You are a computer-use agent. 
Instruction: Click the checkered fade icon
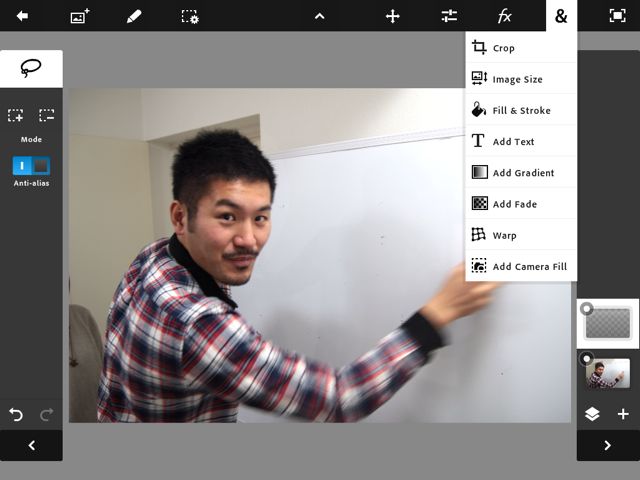(x=480, y=203)
